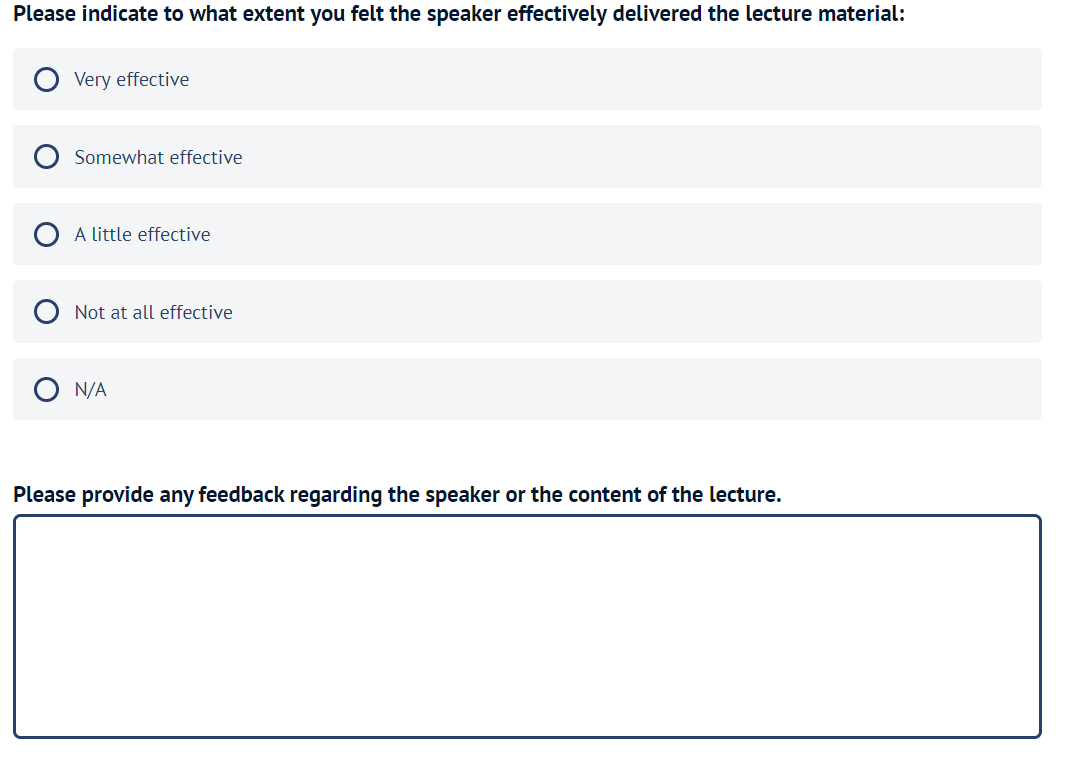Mark the 'Not at all effective' radio button
This screenshot has width=1072, height=781.
pyautogui.click(x=46, y=312)
